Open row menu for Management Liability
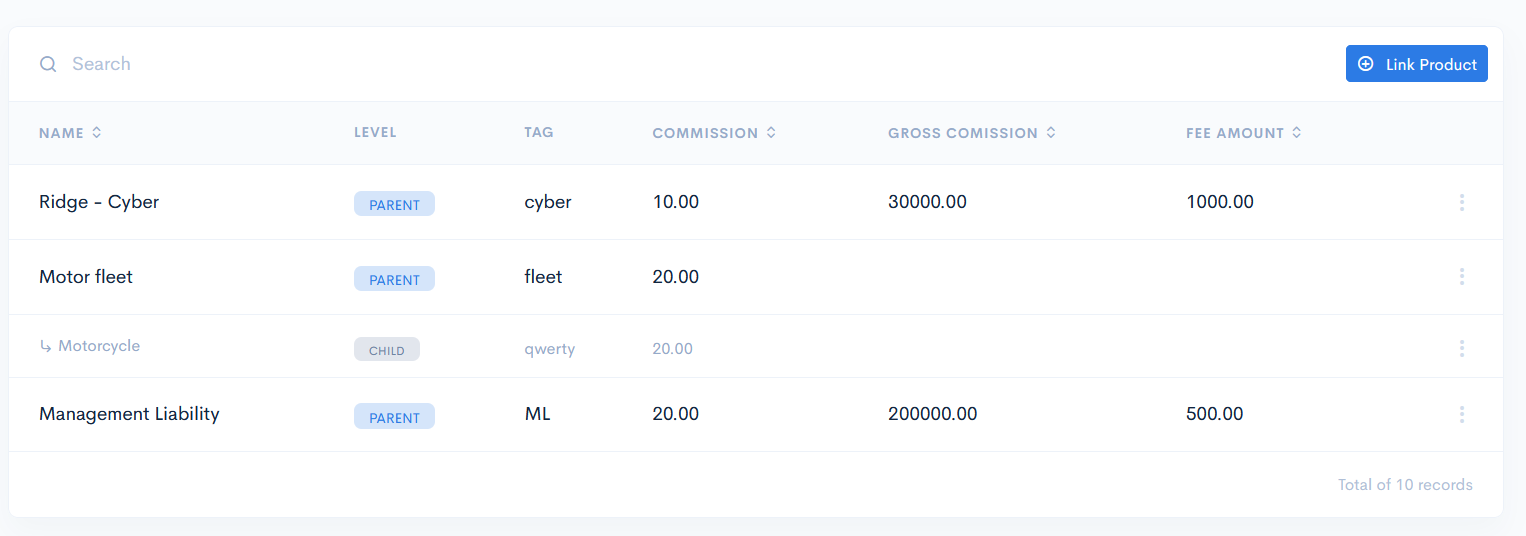Viewport: 1526px width, 536px height. (x=1461, y=414)
